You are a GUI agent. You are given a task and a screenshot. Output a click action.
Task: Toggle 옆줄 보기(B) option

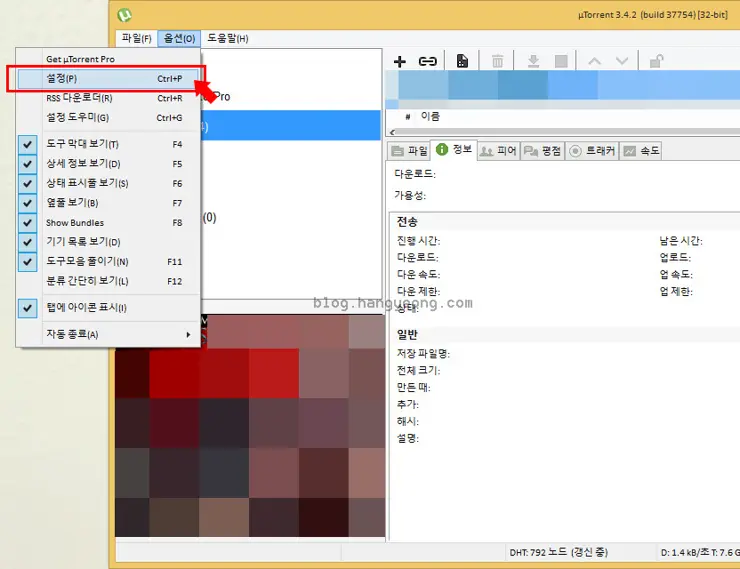108,203
